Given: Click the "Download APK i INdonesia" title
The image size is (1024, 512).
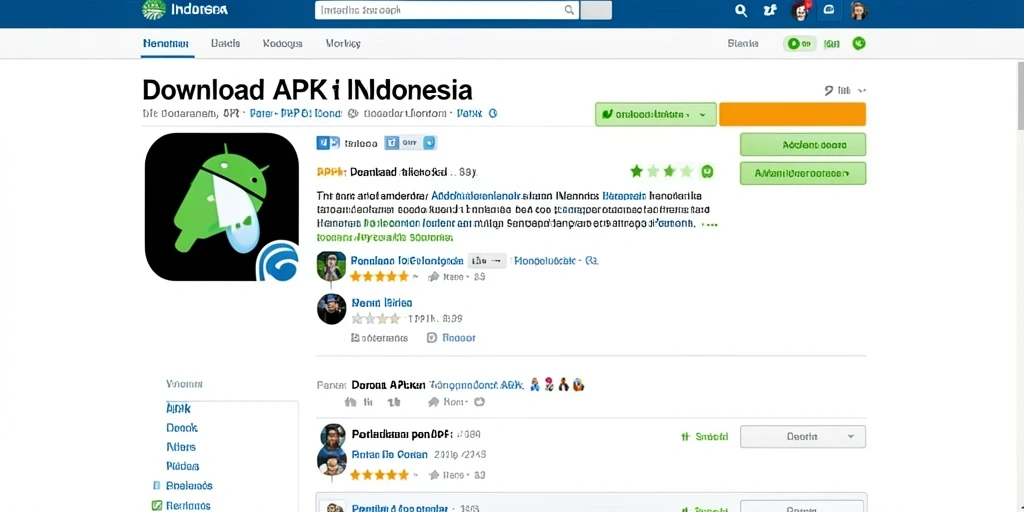Looking at the screenshot, I should pyautogui.click(x=307, y=89).
